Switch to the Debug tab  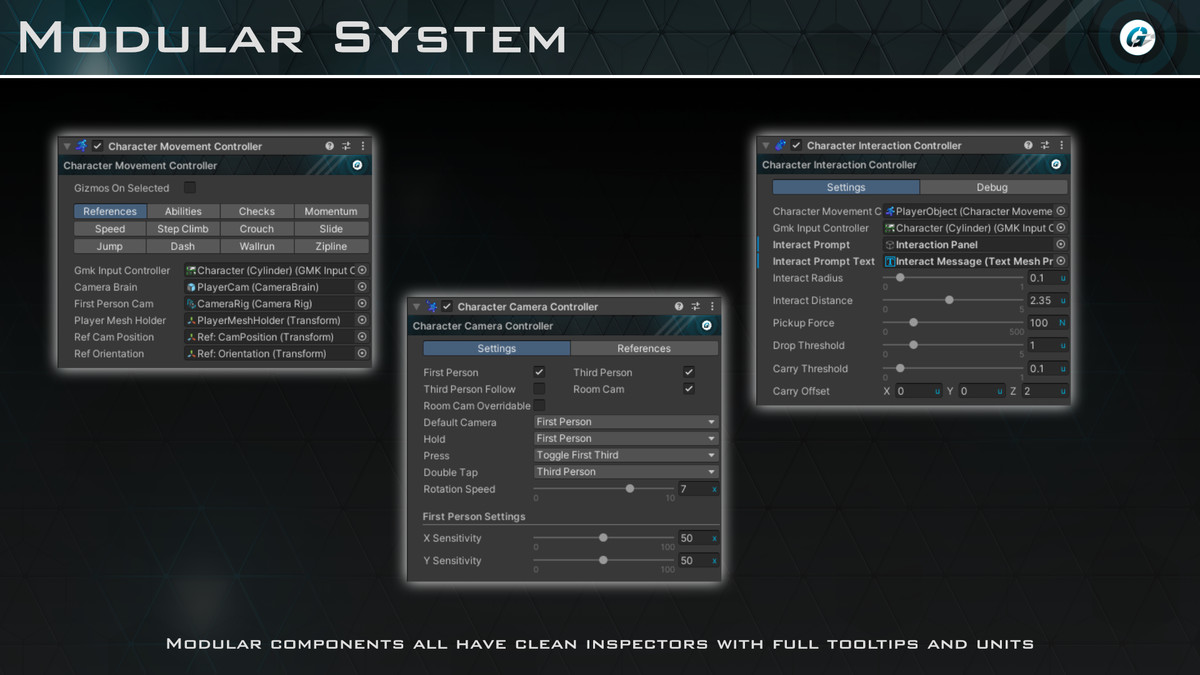coord(992,186)
